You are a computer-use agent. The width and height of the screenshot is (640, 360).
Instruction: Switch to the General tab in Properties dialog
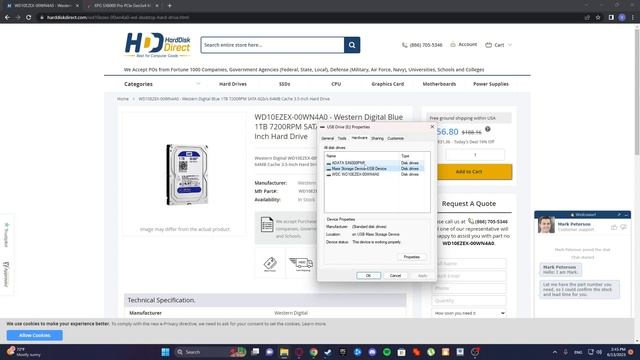click(x=328, y=138)
